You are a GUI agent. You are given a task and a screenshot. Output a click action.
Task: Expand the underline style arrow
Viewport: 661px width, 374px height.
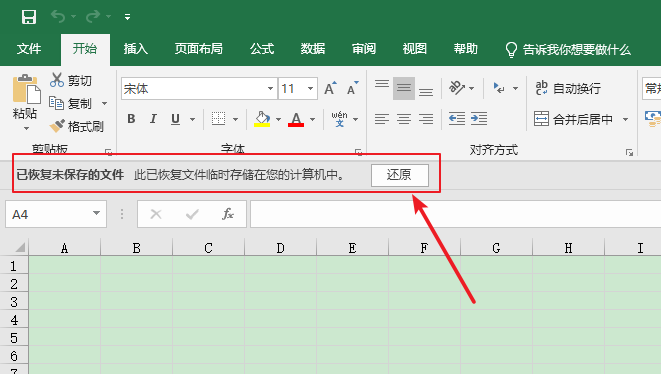192,120
